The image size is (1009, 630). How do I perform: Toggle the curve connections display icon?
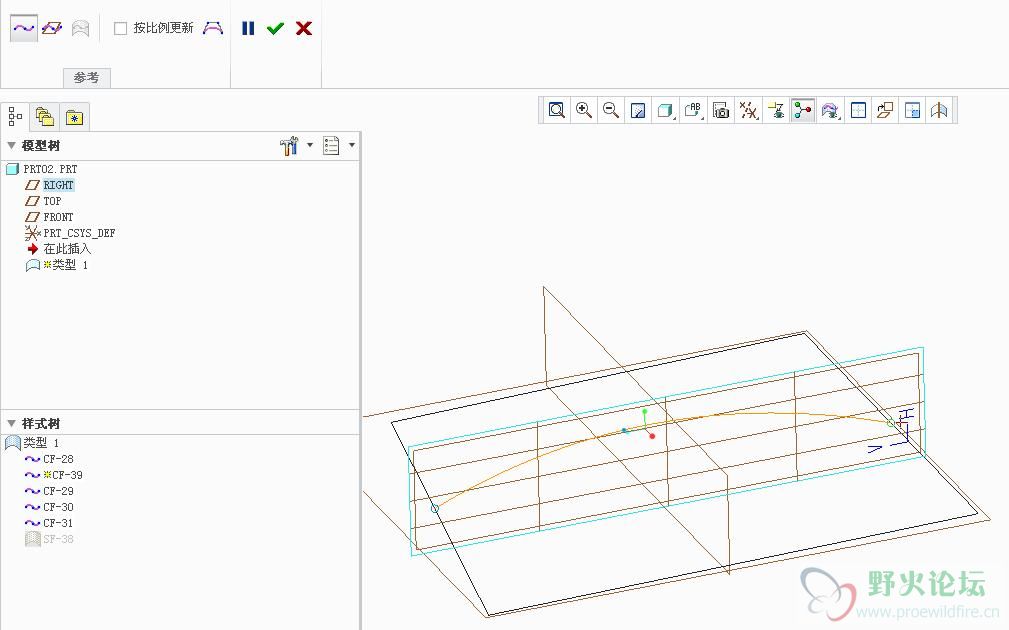point(802,111)
